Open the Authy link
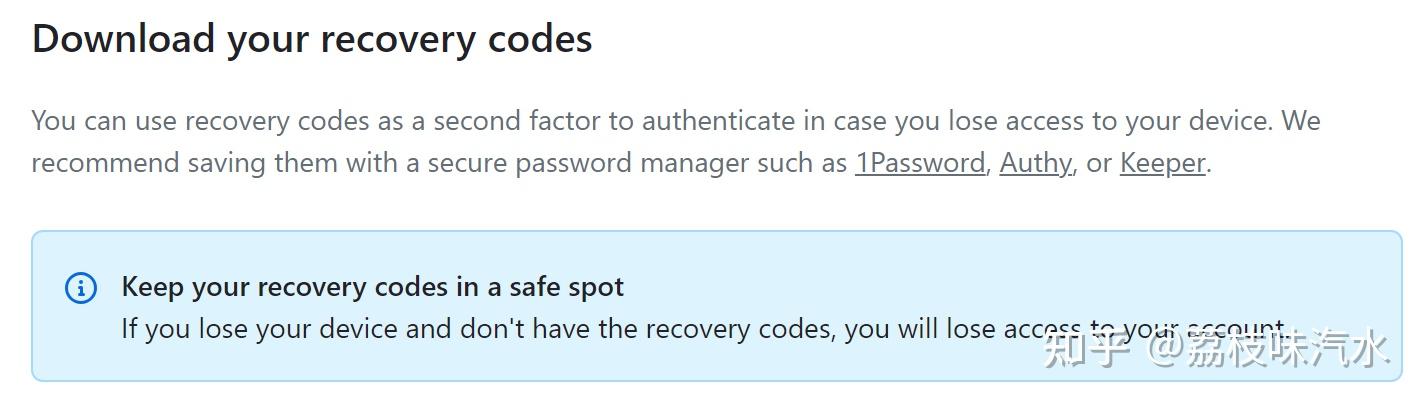Viewport: 1427px width, 407px height. 1035,163
